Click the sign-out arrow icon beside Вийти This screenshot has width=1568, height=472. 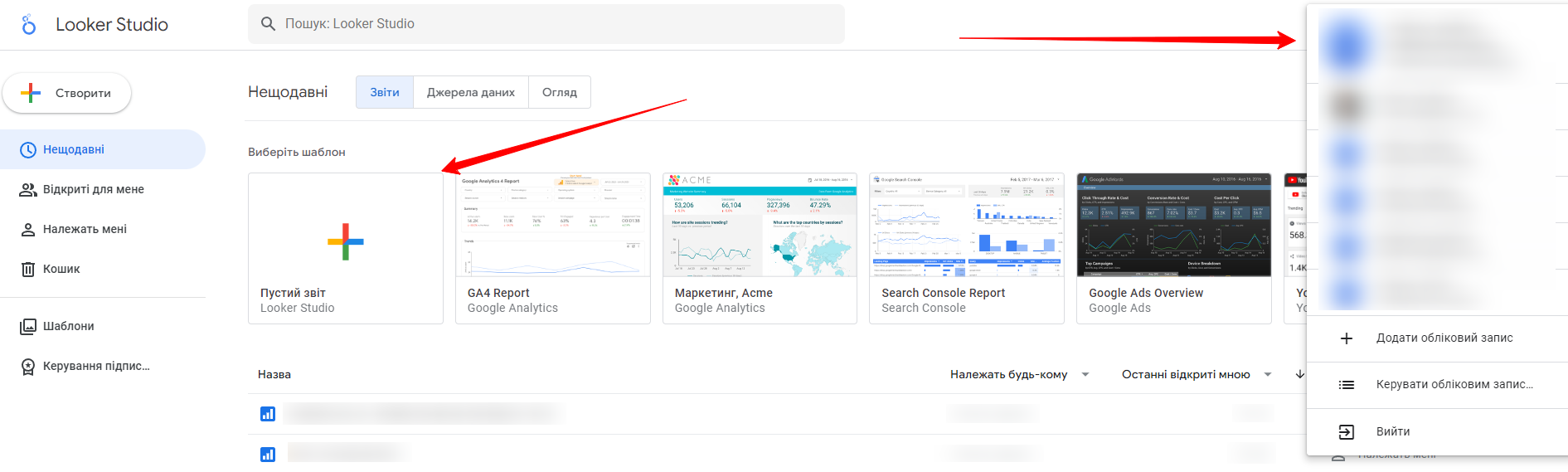(1347, 432)
